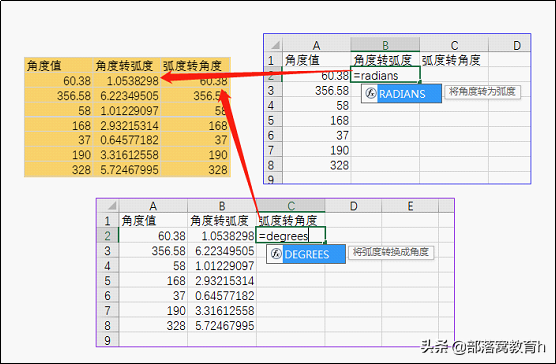
Task: Select column A header in bottom sheet
Action: click(x=153, y=206)
